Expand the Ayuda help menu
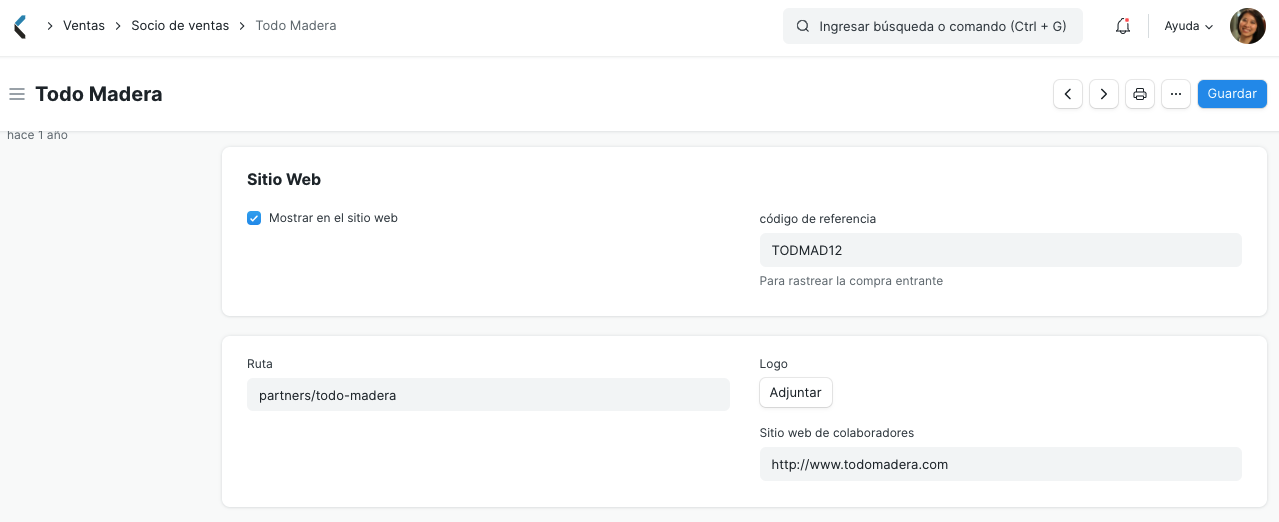1279x522 pixels. [1189, 27]
